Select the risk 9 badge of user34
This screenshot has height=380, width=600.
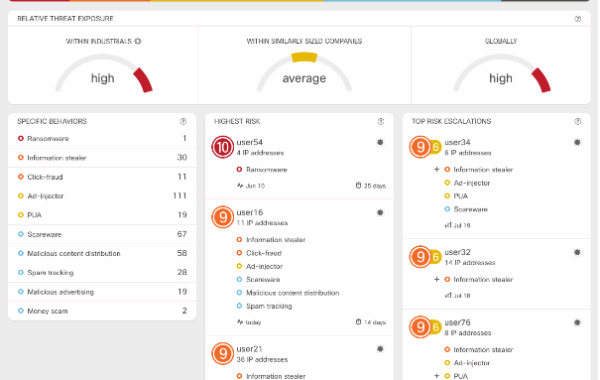pos(420,147)
